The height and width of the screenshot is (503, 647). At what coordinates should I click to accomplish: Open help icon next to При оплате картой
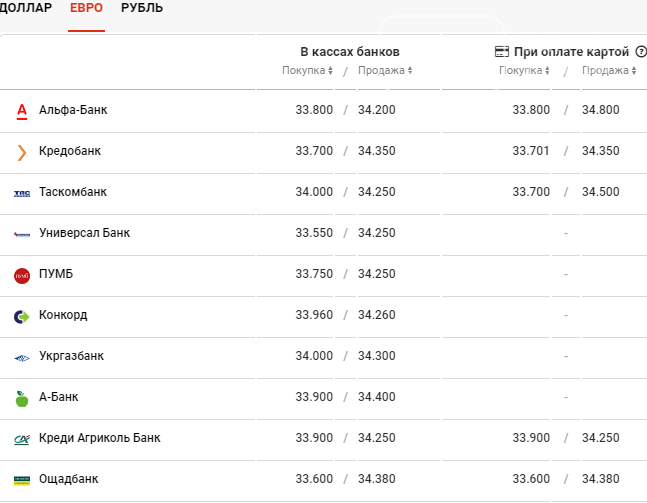[x=640, y=51]
